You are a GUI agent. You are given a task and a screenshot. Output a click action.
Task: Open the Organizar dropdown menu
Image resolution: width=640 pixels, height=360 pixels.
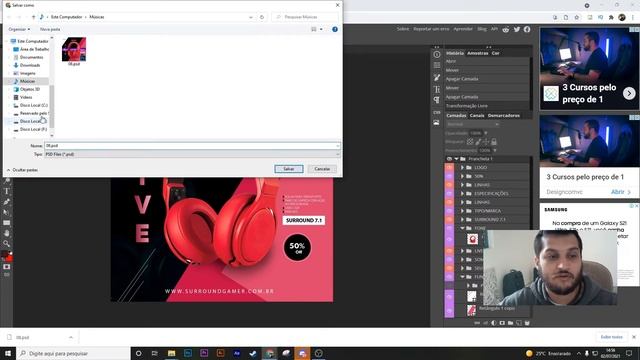(x=19, y=29)
